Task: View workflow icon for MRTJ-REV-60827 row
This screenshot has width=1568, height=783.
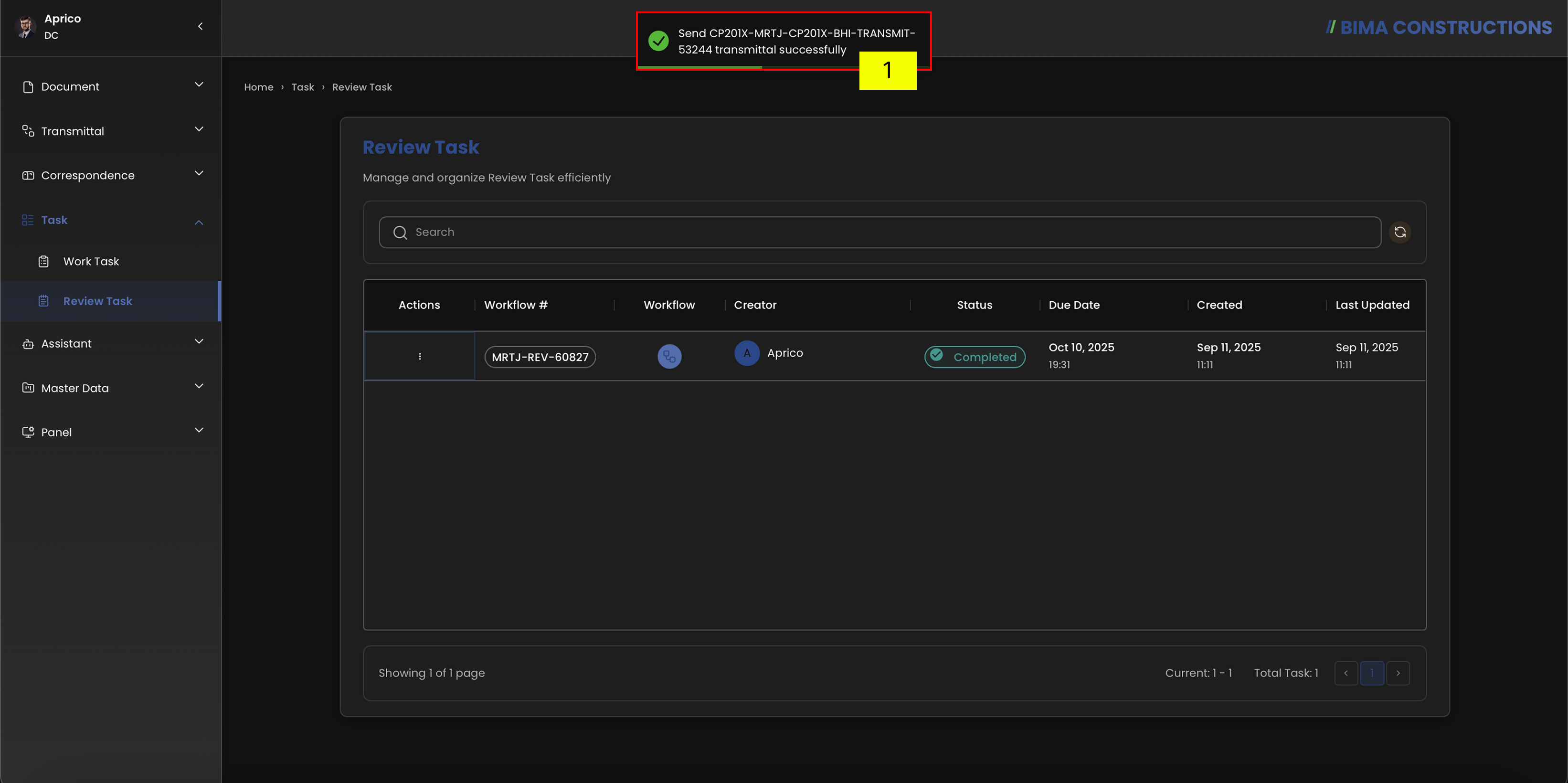Action: [669, 356]
